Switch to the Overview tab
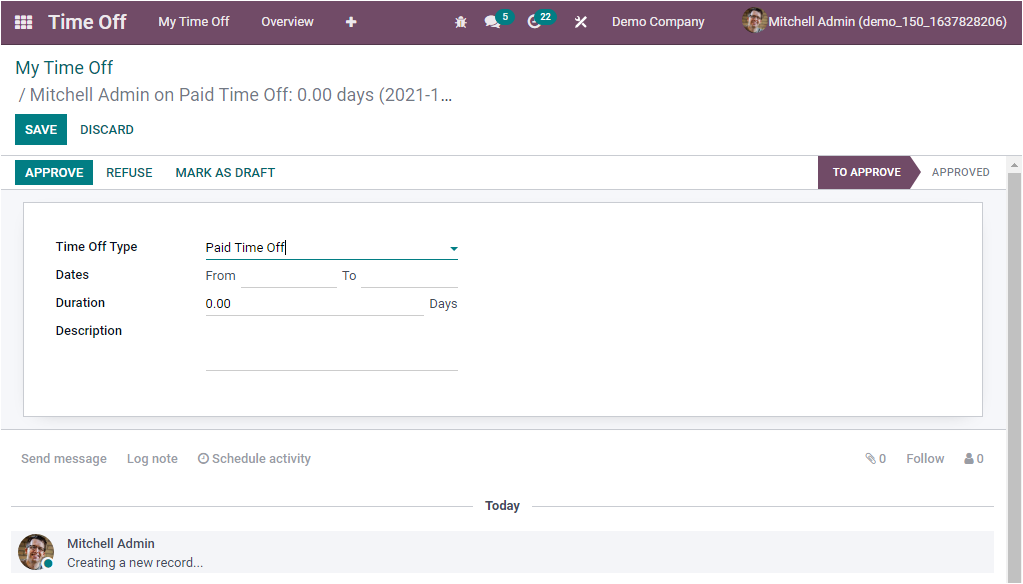The image size is (1023, 584). point(287,21)
